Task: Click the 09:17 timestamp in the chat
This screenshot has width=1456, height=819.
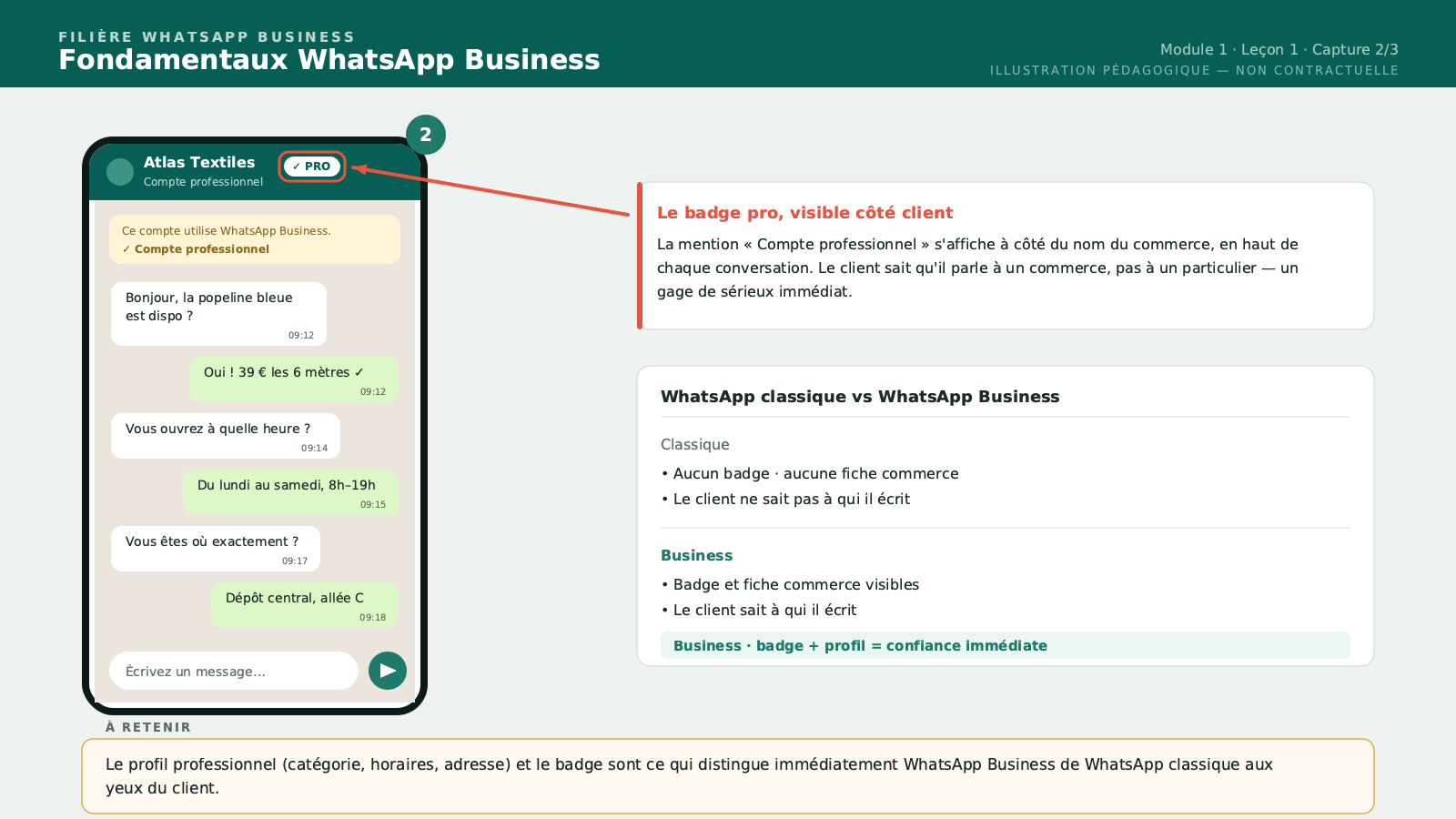Action: pos(295,561)
